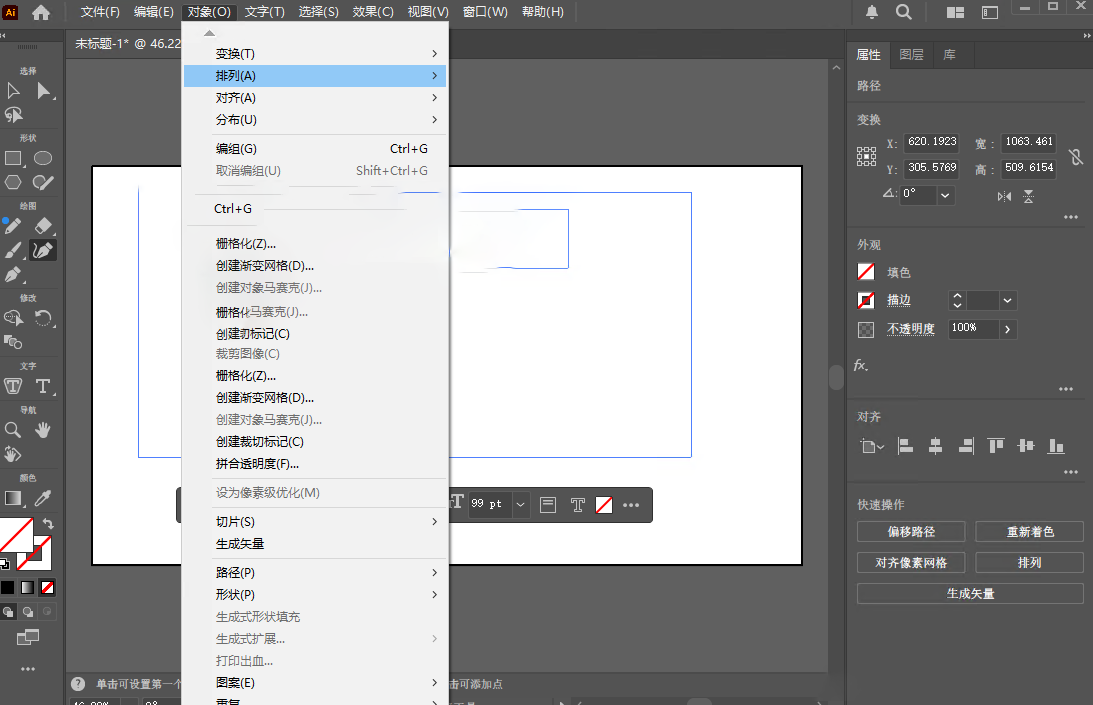Switch to 图层 tab
The height and width of the screenshot is (705, 1093).
(x=911, y=54)
